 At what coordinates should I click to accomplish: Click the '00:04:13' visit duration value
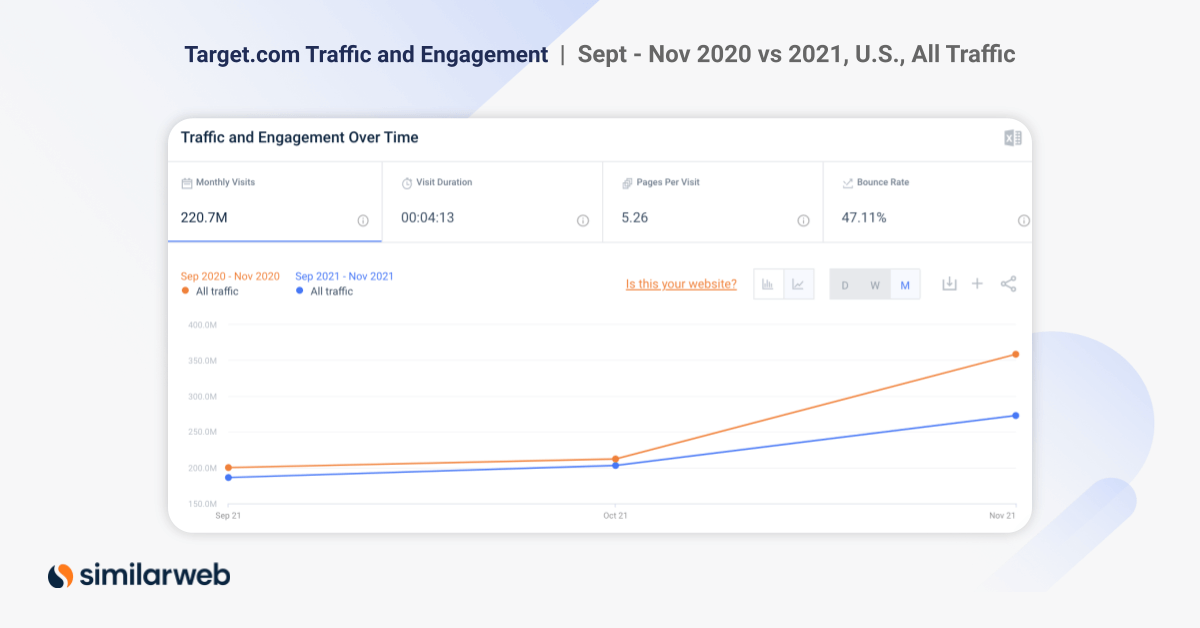(x=428, y=217)
